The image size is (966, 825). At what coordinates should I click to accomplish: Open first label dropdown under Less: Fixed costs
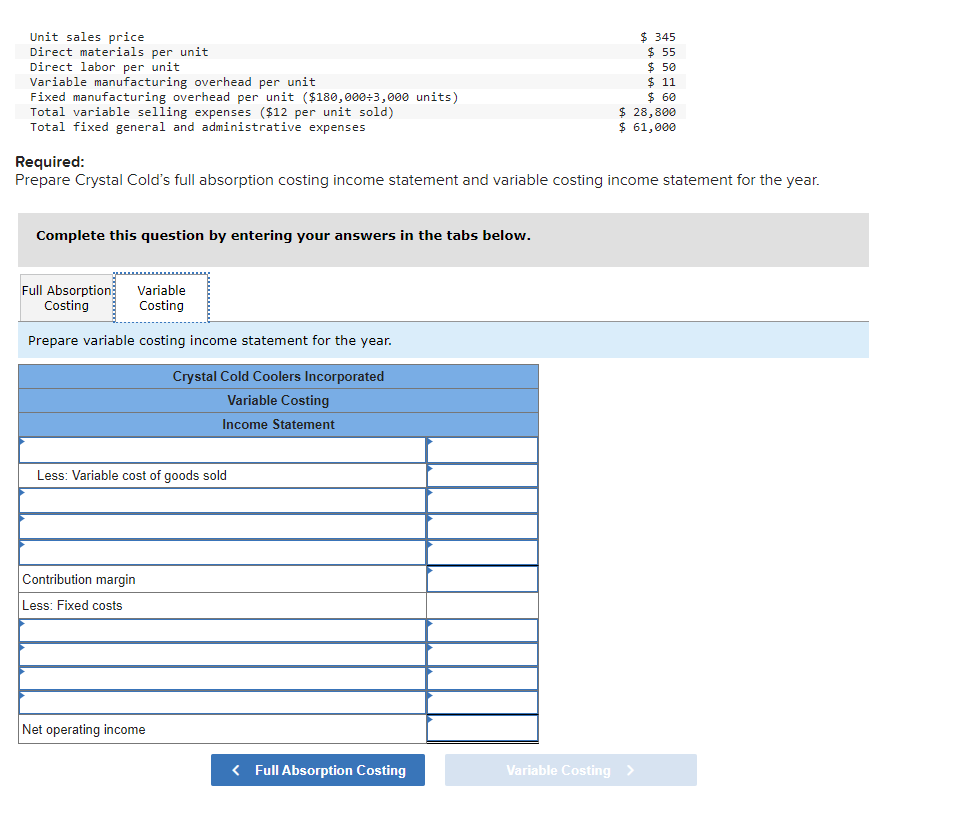[x=222, y=630]
